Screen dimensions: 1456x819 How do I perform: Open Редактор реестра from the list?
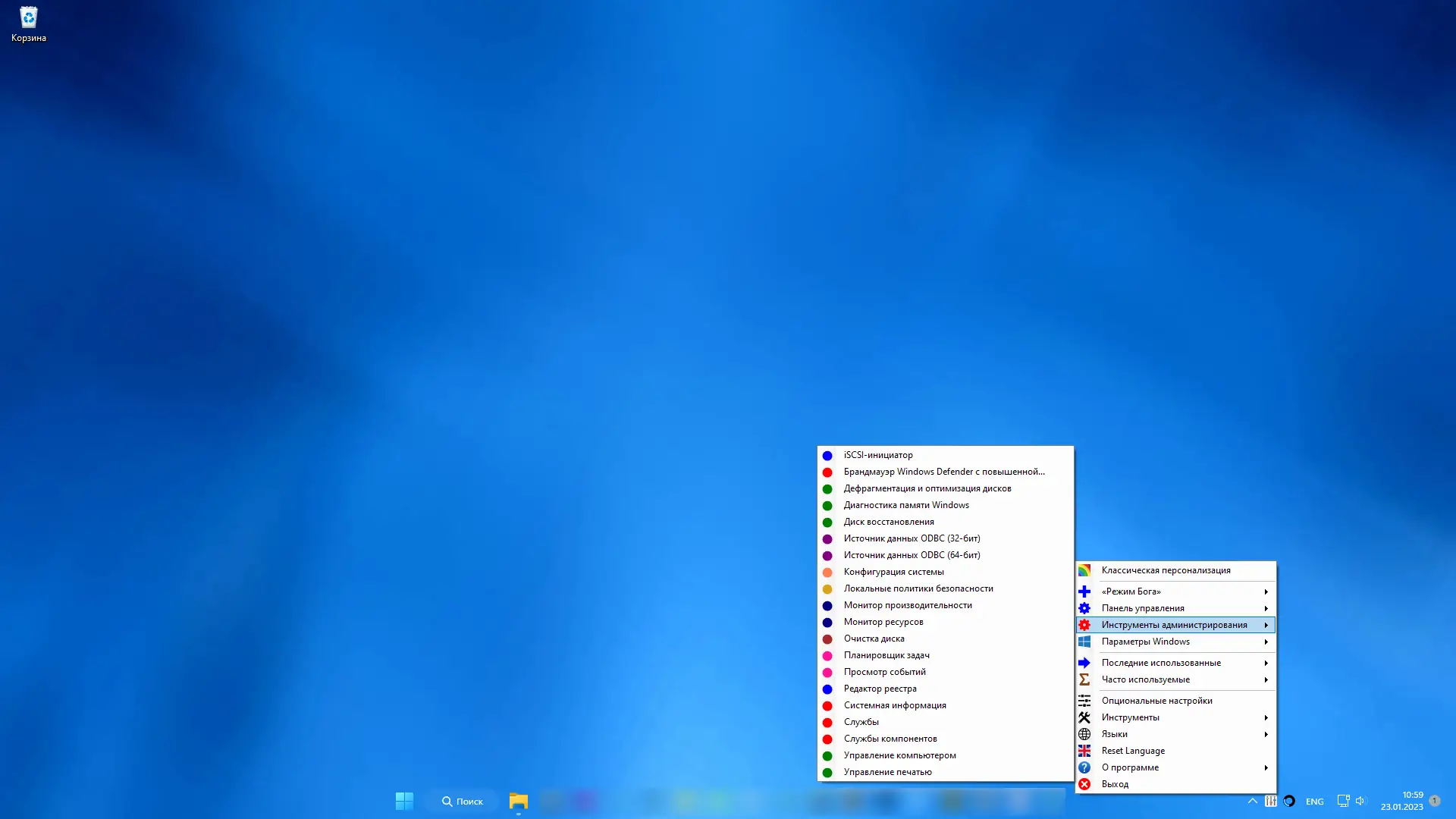click(x=880, y=689)
